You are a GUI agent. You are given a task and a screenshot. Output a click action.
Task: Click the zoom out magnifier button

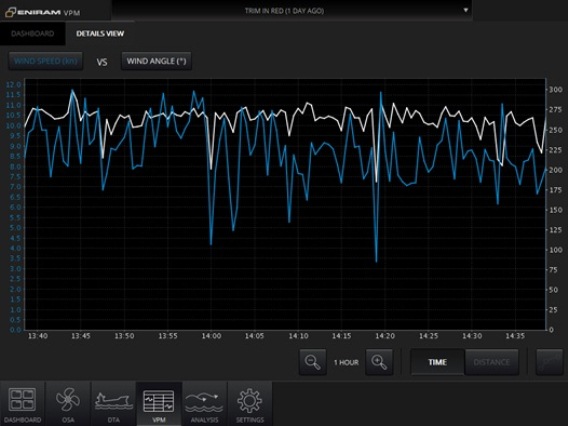[313, 362]
